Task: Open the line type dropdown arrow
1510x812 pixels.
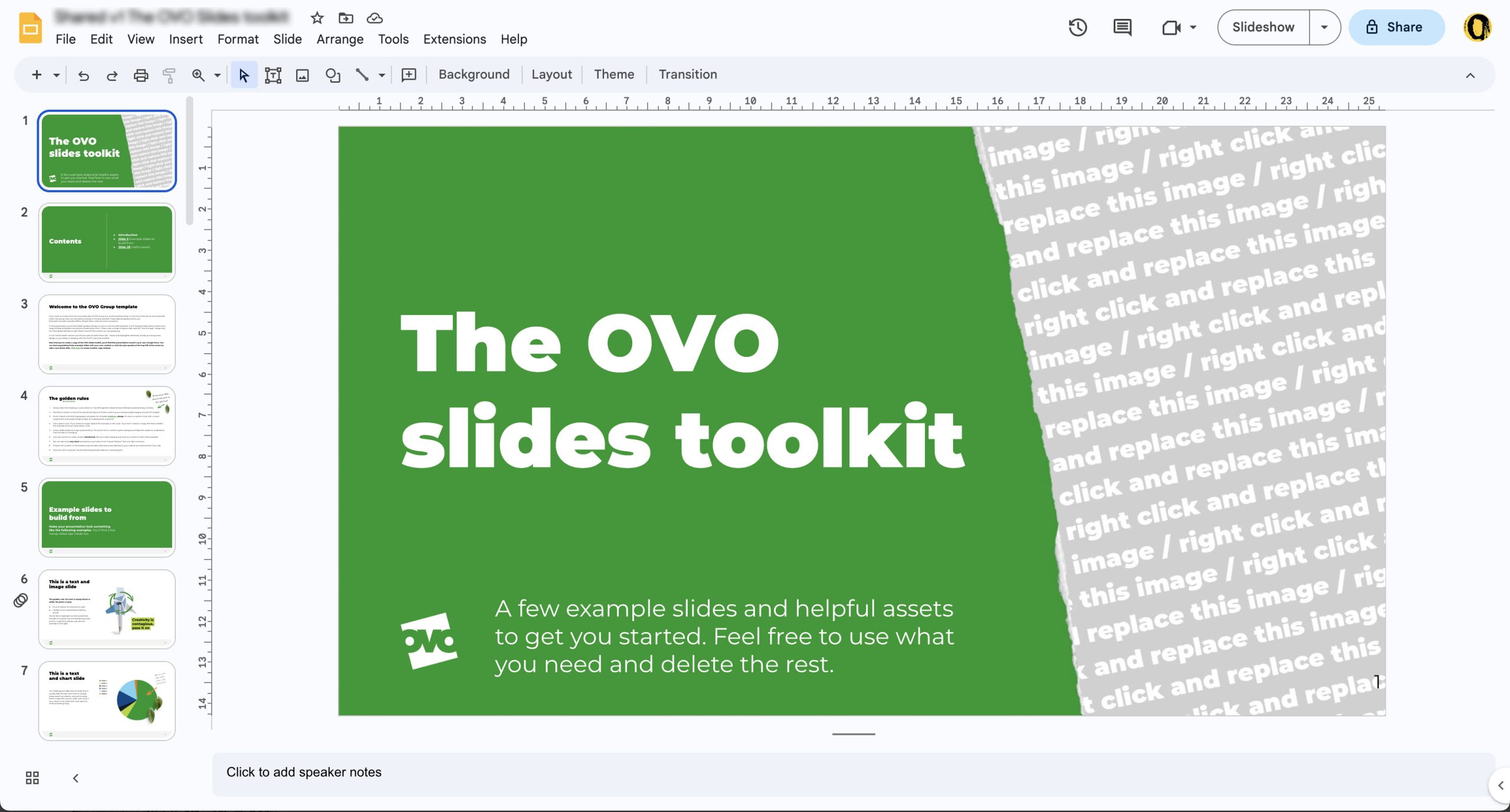Action: tap(382, 75)
